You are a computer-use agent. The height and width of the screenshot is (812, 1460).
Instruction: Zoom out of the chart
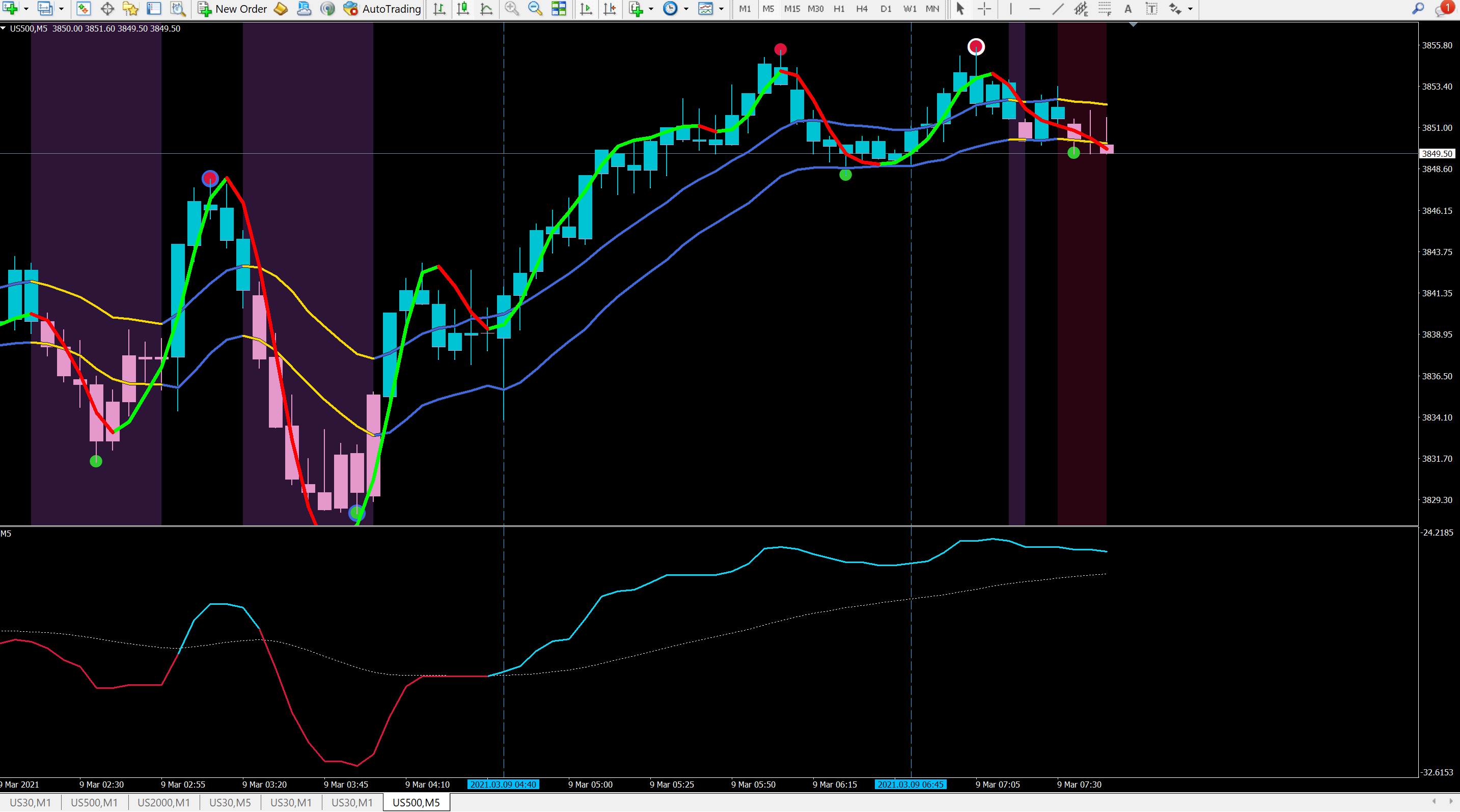click(535, 9)
